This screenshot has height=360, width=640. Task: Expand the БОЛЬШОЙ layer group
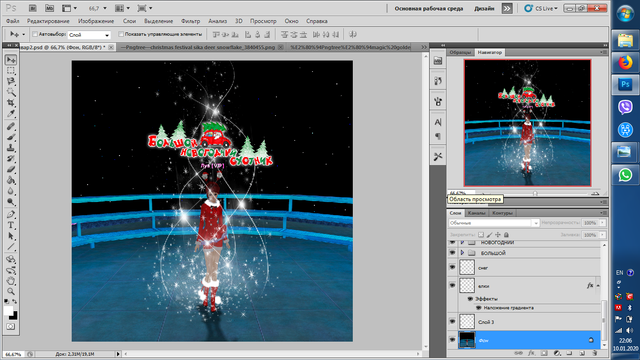[x=462, y=253]
